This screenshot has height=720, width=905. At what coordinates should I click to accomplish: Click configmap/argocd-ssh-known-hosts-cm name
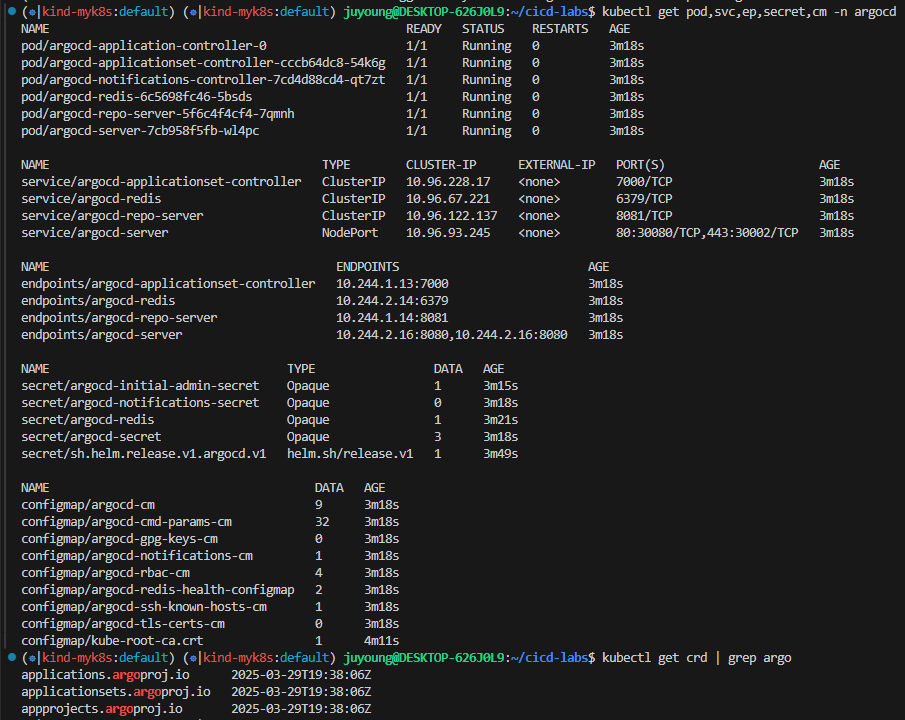(144, 607)
